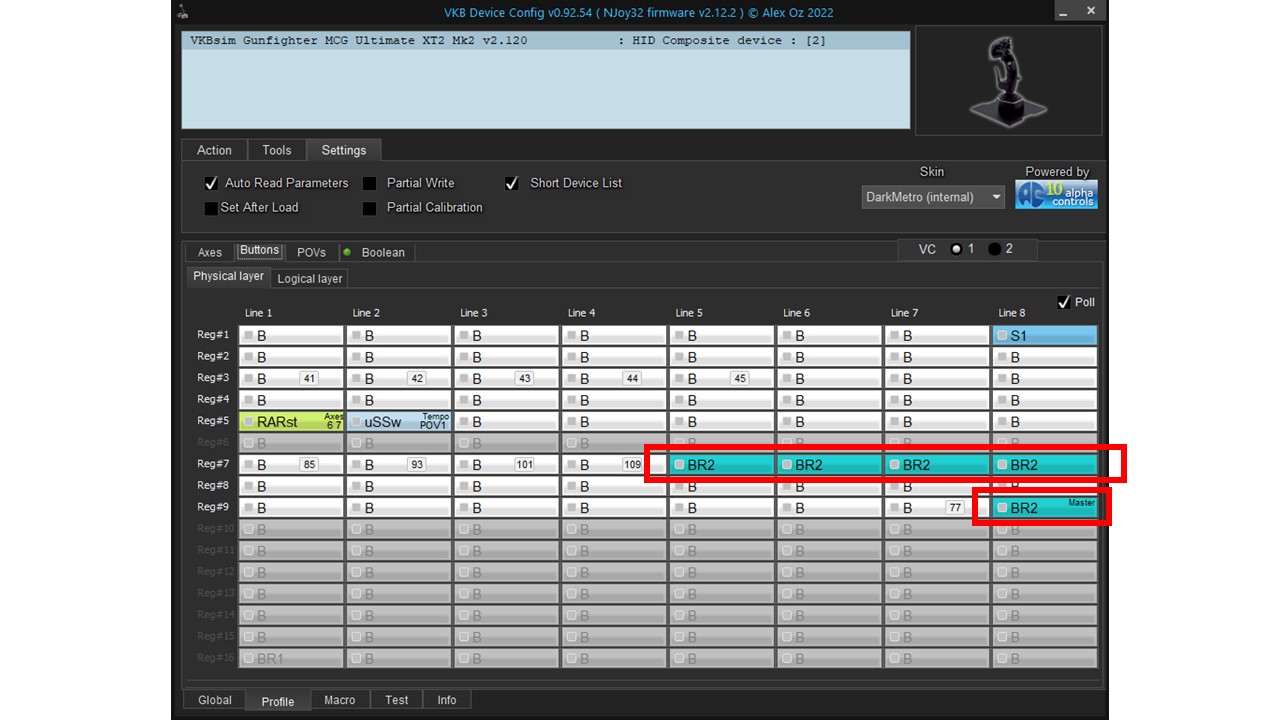Open the POVs tab
The image size is (1280, 720).
tap(311, 252)
